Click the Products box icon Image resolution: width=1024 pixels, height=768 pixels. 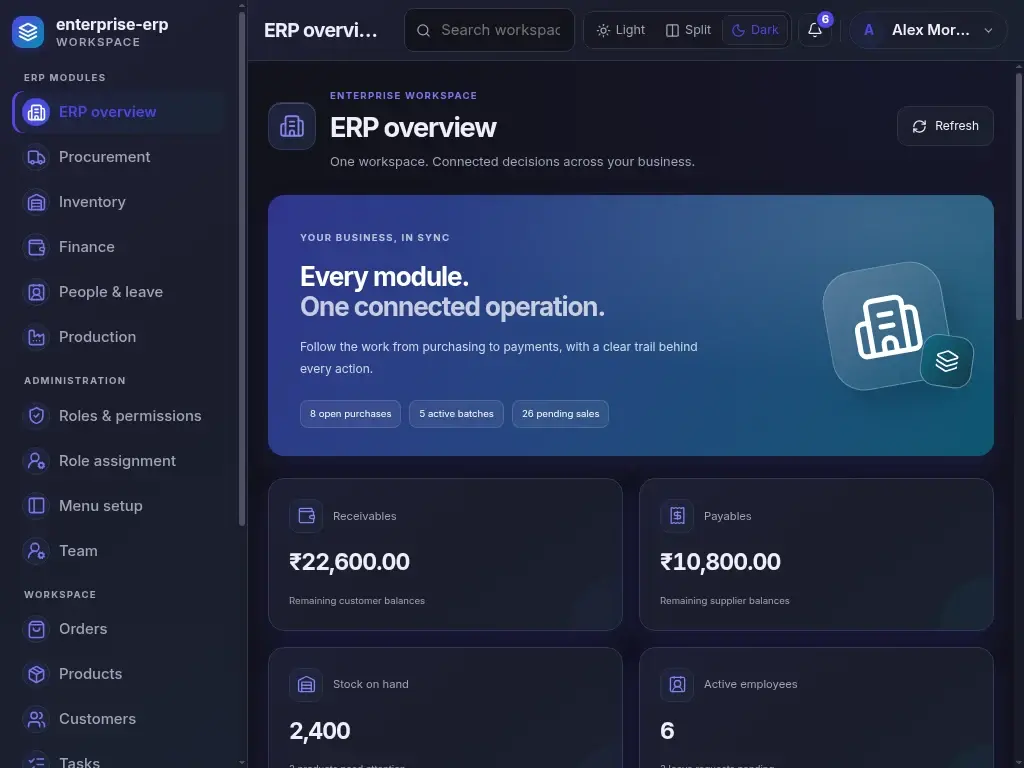(x=37, y=674)
